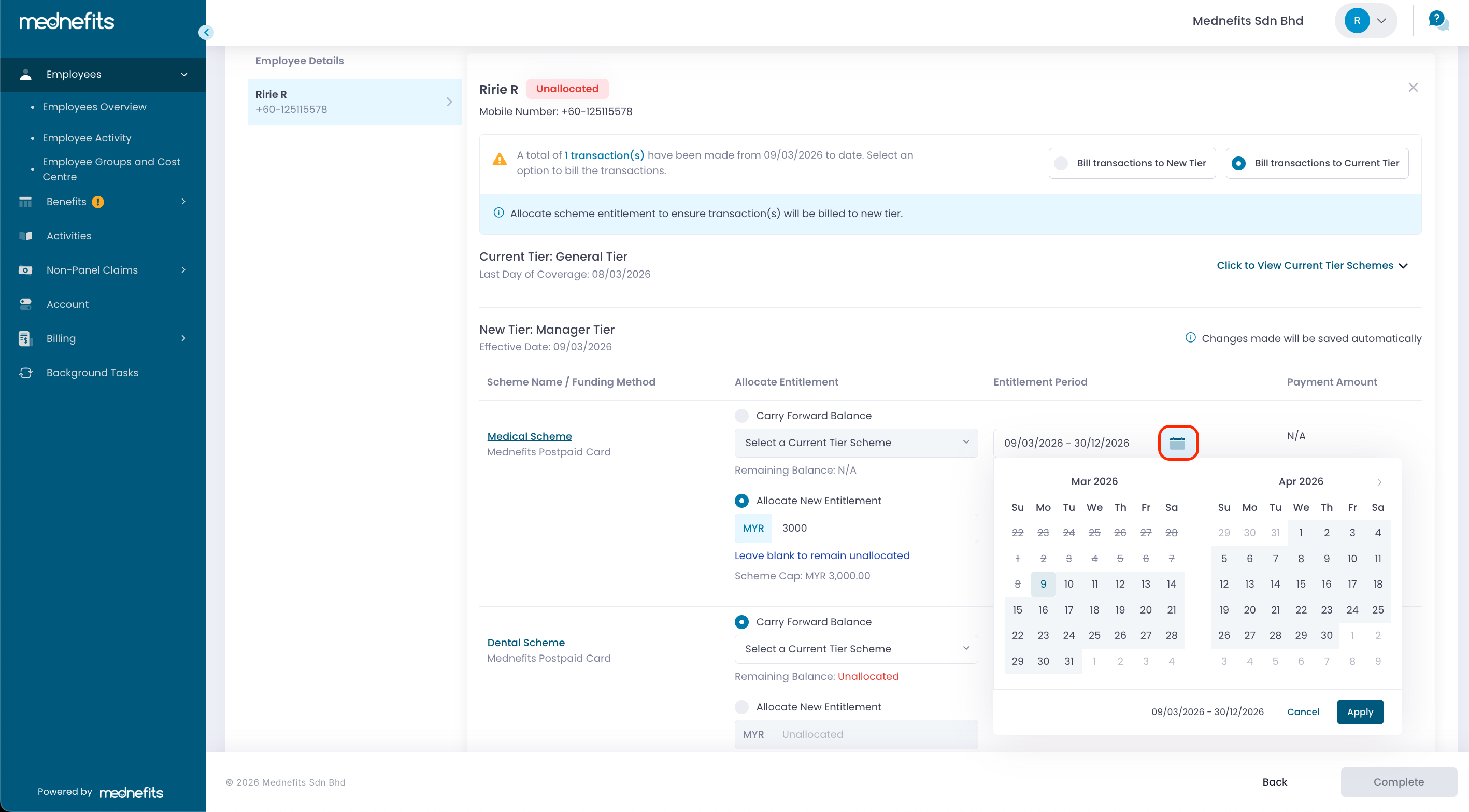The image size is (1469, 812).
Task: Click the calendar icon for Medical Scheme period
Action: tap(1178, 443)
